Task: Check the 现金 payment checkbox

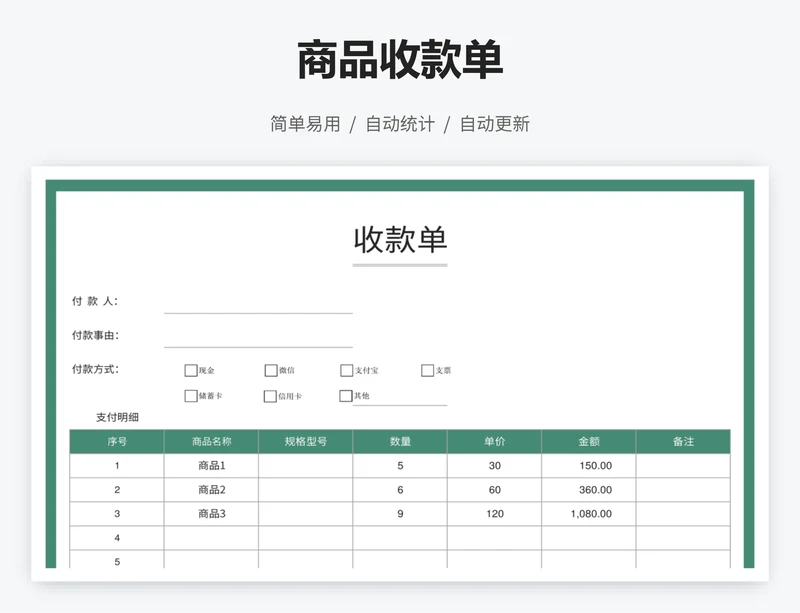Action: [191, 371]
